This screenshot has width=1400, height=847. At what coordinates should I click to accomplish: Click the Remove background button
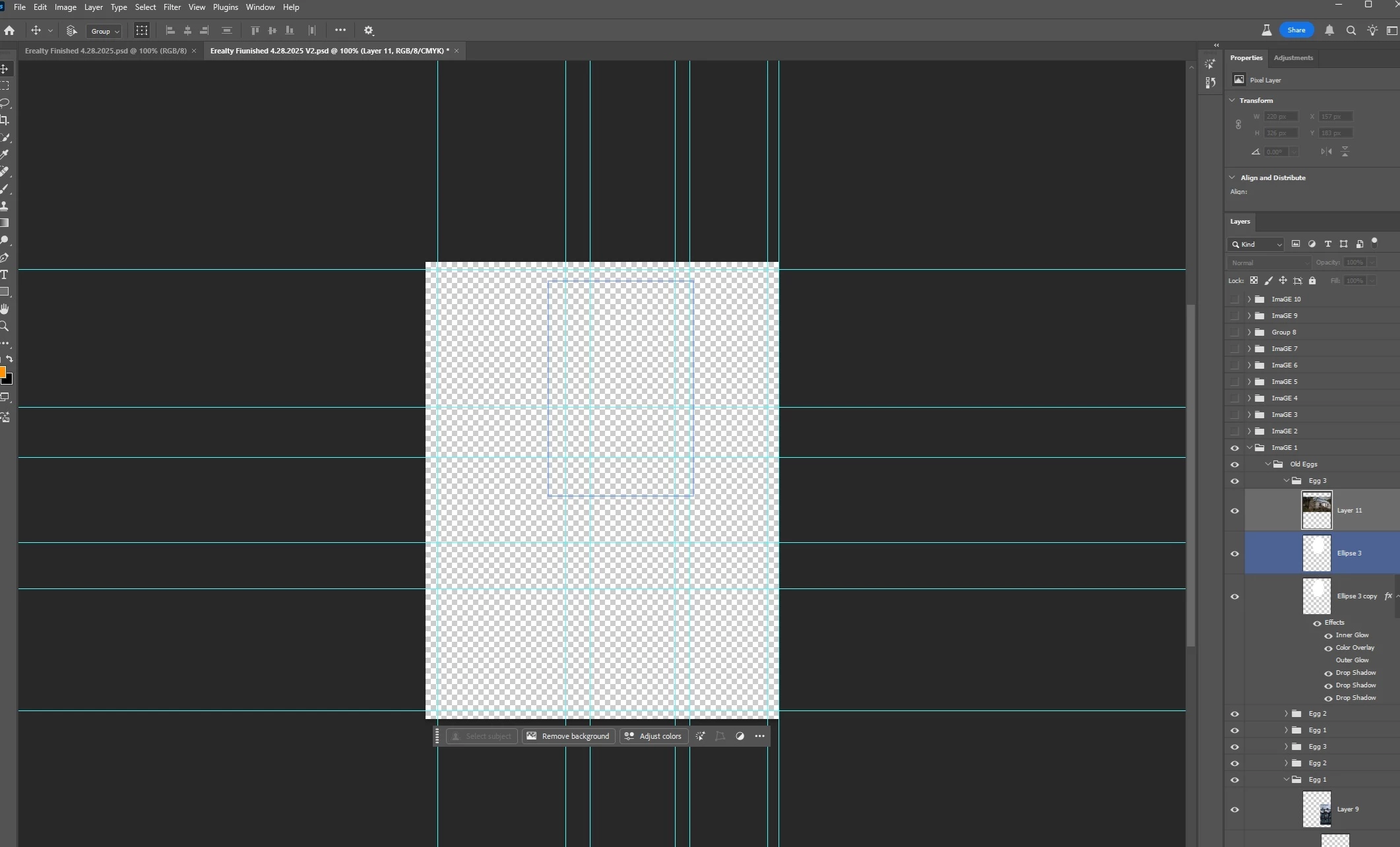click(568, 736)
